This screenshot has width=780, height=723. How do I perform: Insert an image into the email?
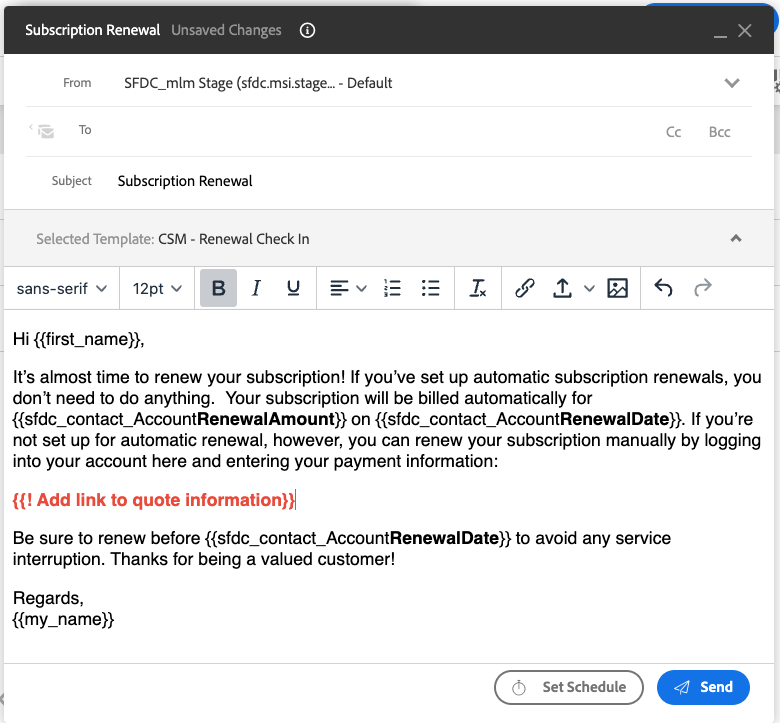click(x=617, y=288)
